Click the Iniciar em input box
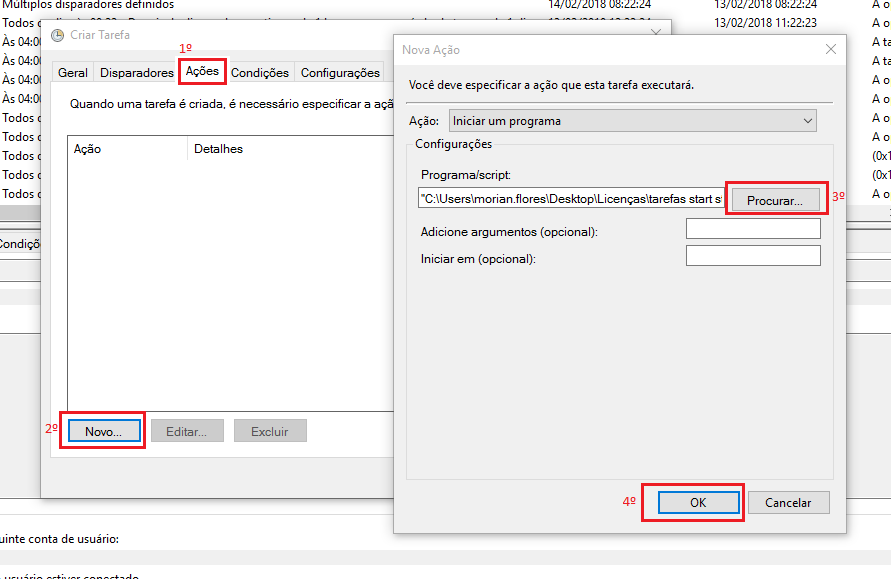The width and height of the screenshot is (891, 579). [x=752, y=257]
